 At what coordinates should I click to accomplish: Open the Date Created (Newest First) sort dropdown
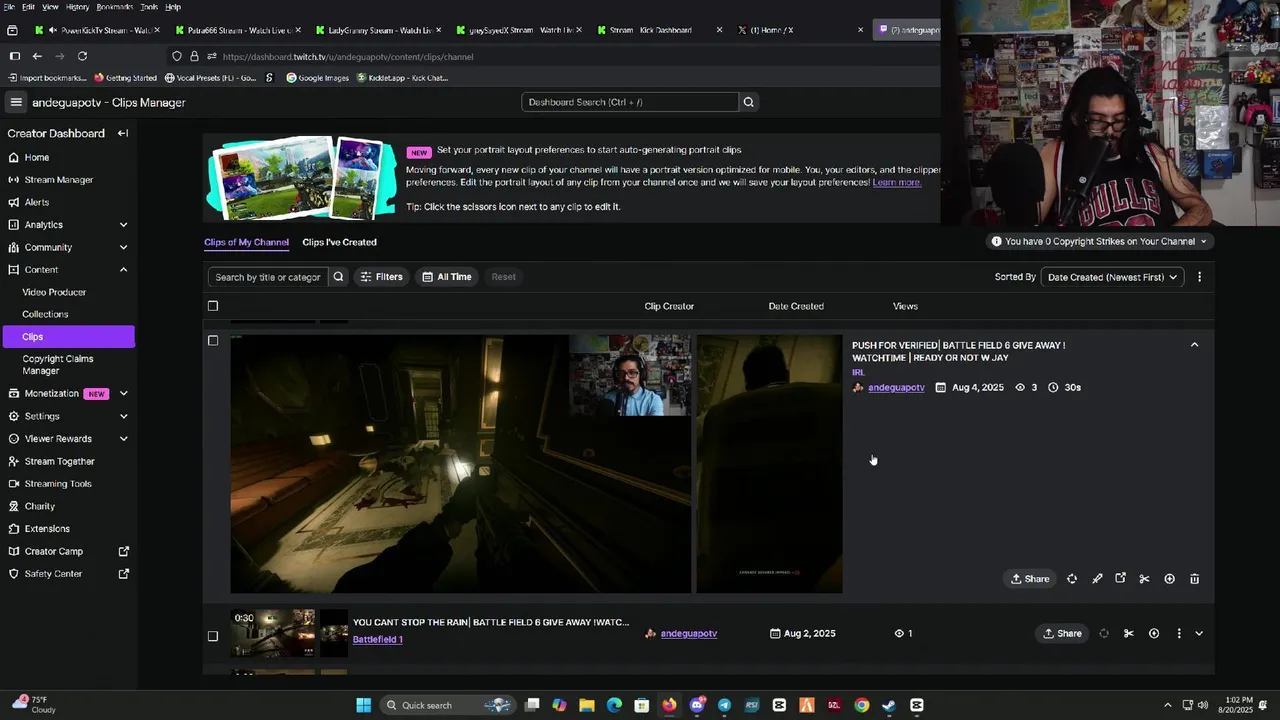[1112, 277]
